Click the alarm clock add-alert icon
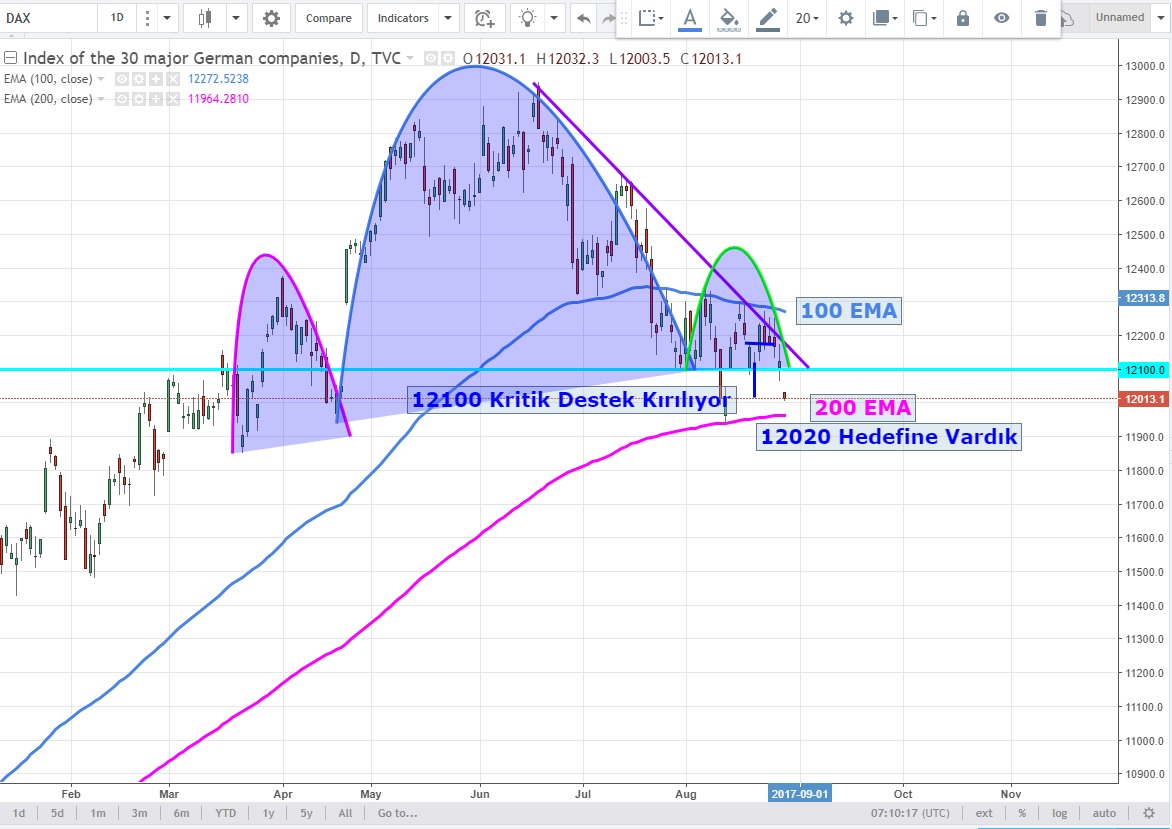Viewport: 1172px width, 829px height. (484, 18)
